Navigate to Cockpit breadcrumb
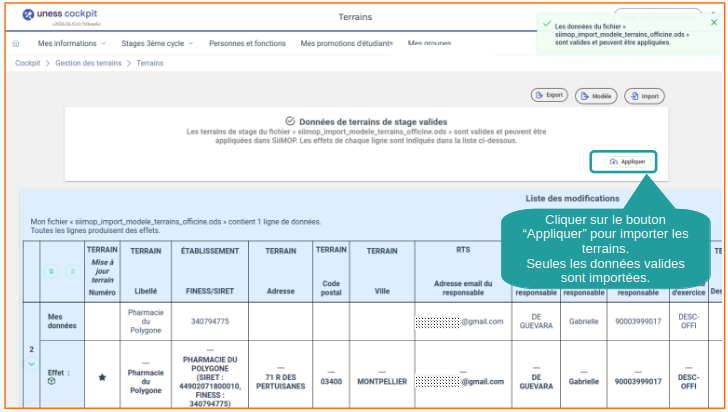 pyautogui.click(x=28, y=63)
